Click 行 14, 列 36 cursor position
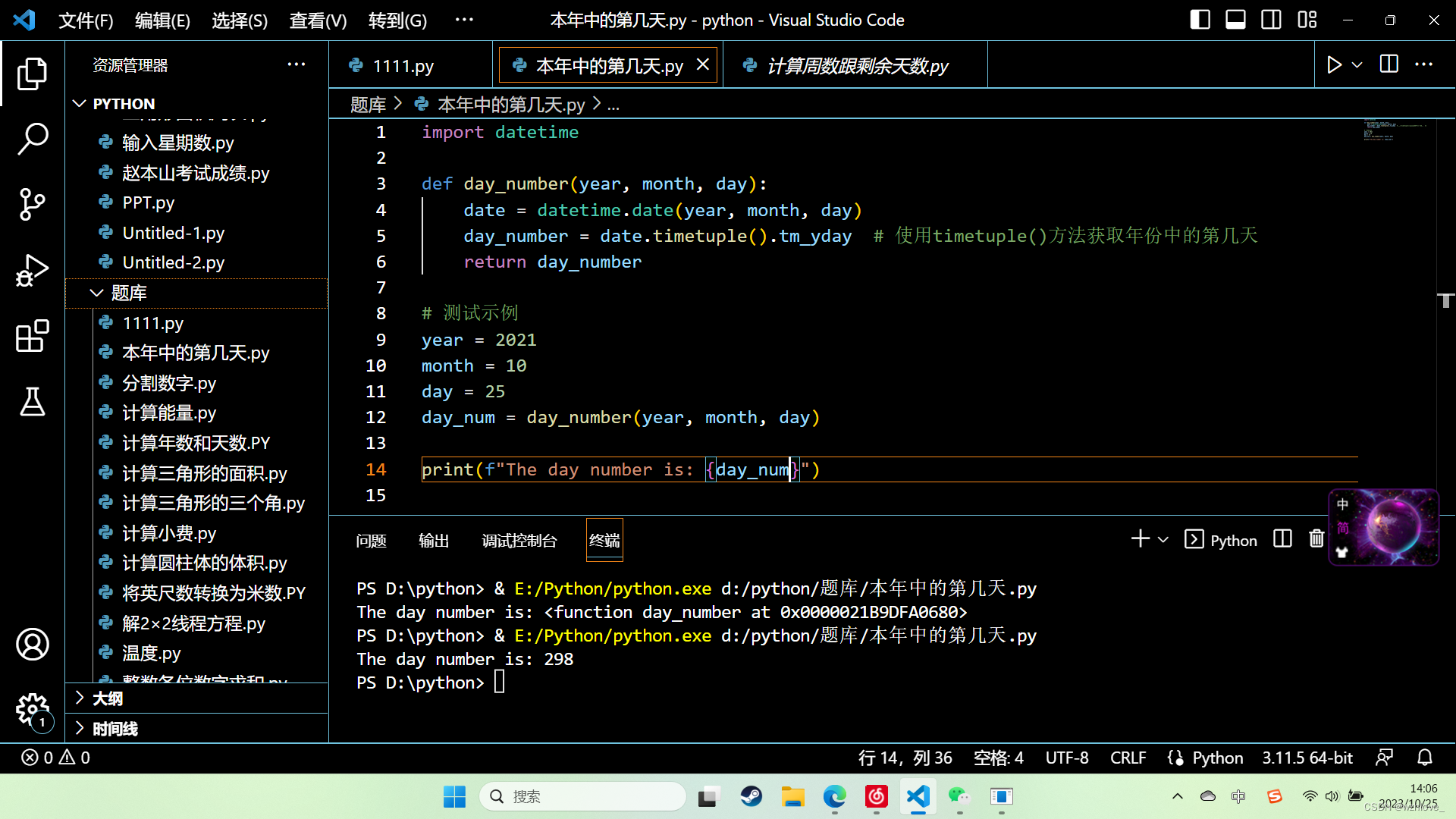The image size is (1456, 819). (x=905, y=758)
